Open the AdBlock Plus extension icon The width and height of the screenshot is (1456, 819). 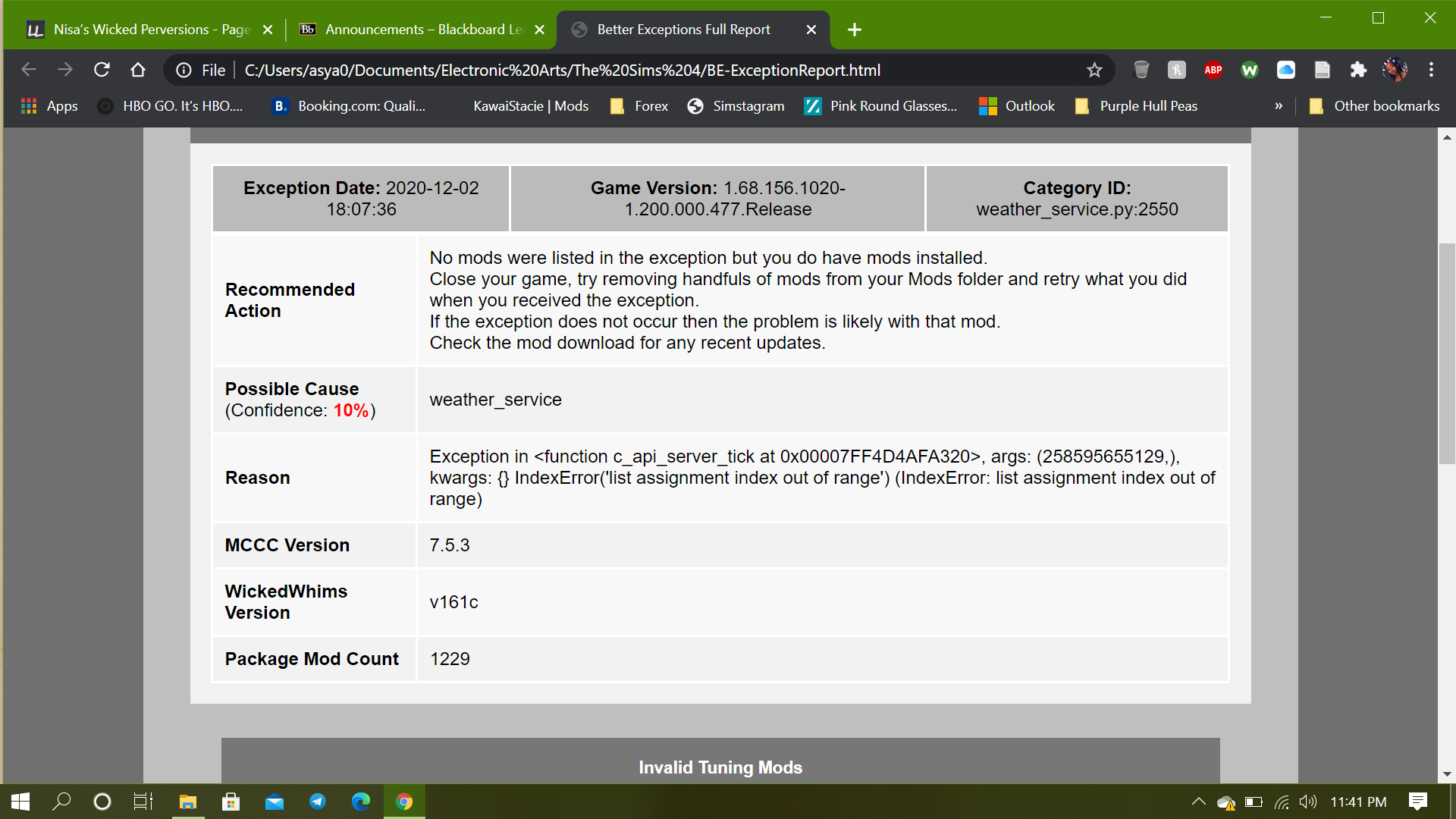(x=1213, y=70)
